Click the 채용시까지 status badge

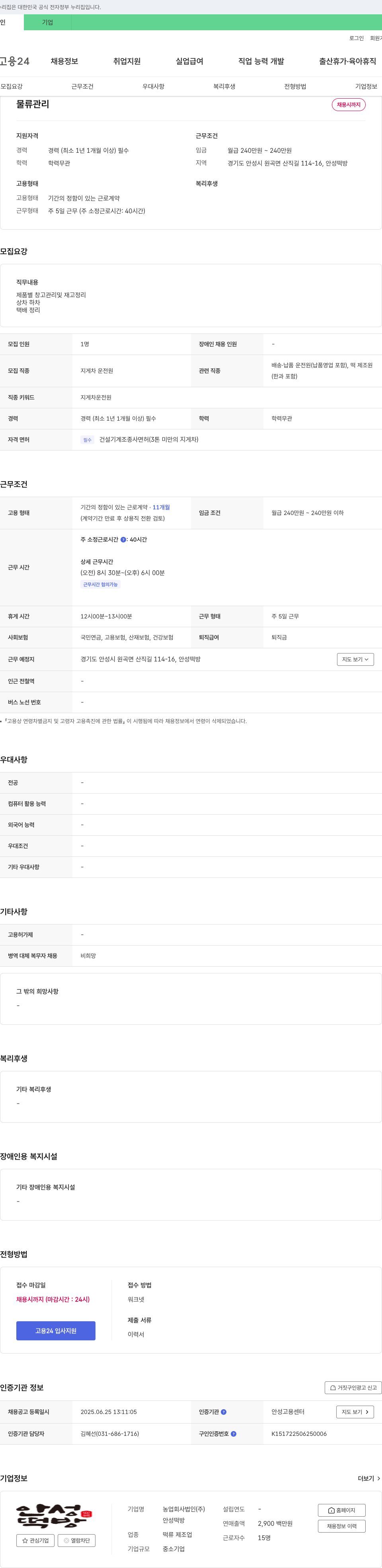(349, 105)
